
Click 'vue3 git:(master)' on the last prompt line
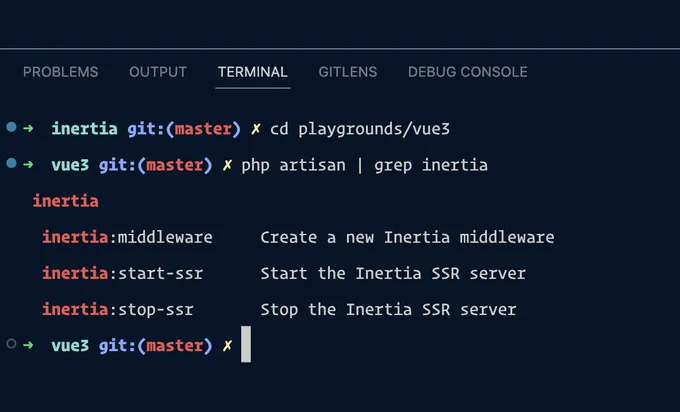tap(132, 346)
